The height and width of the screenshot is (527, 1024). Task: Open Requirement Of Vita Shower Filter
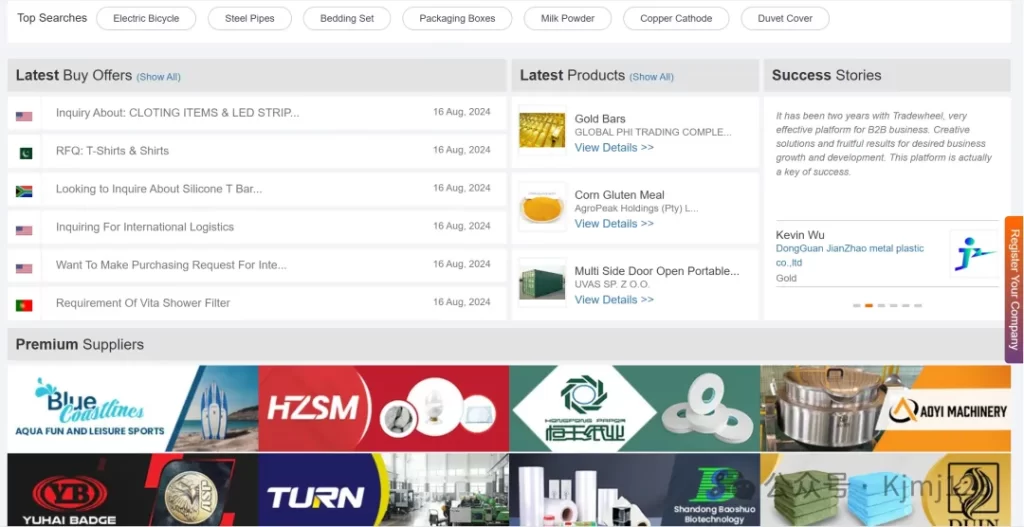(143, 303)
